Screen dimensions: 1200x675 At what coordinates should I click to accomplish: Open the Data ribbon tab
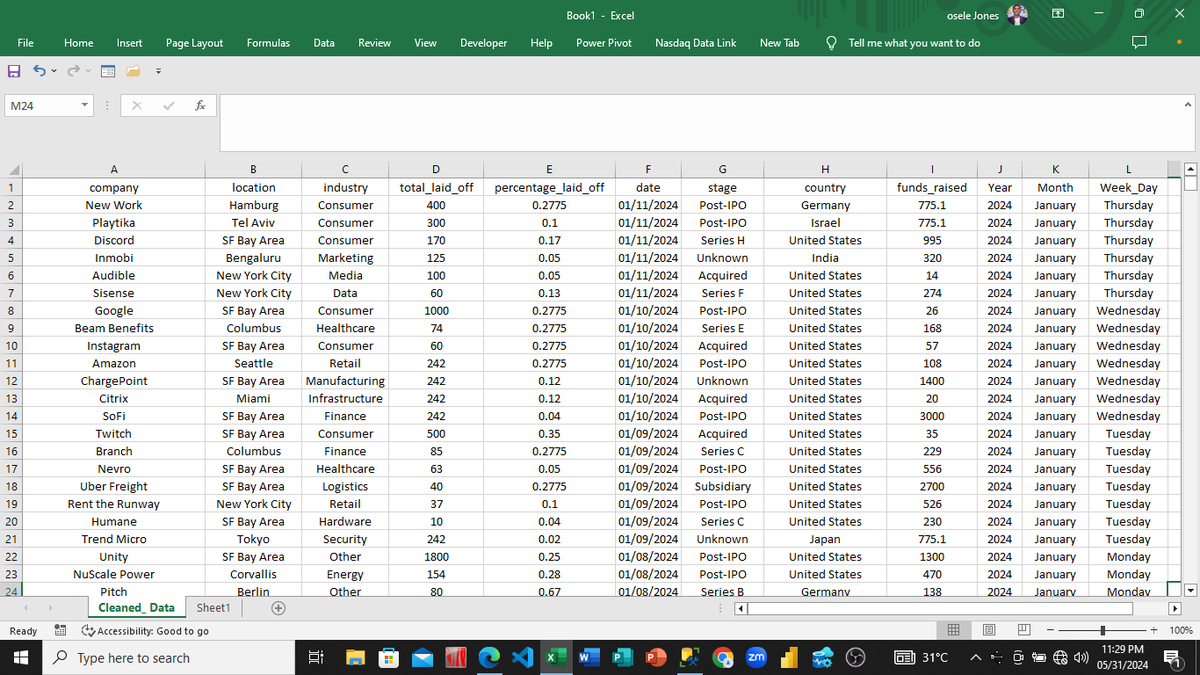click(324, 43)
